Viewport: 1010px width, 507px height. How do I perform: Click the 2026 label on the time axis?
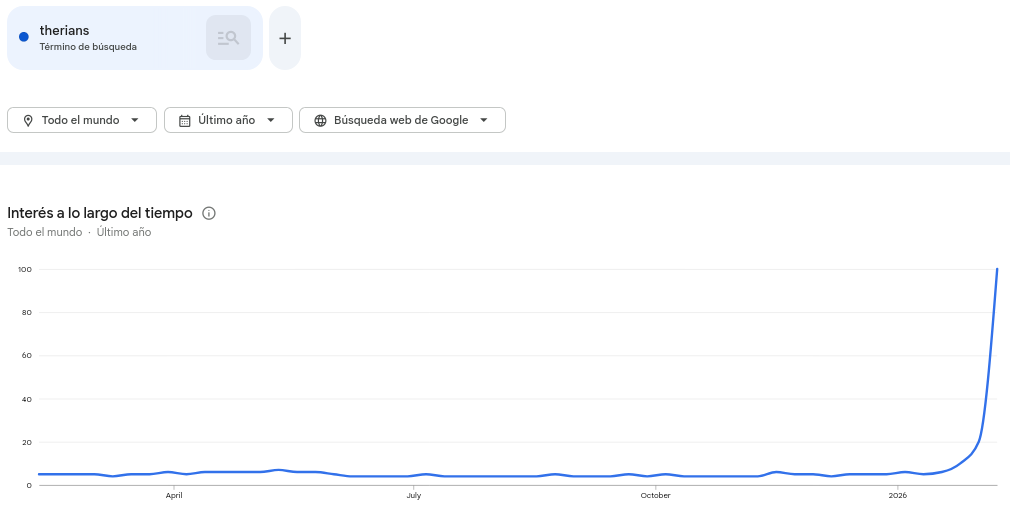[x=897, y=495]
